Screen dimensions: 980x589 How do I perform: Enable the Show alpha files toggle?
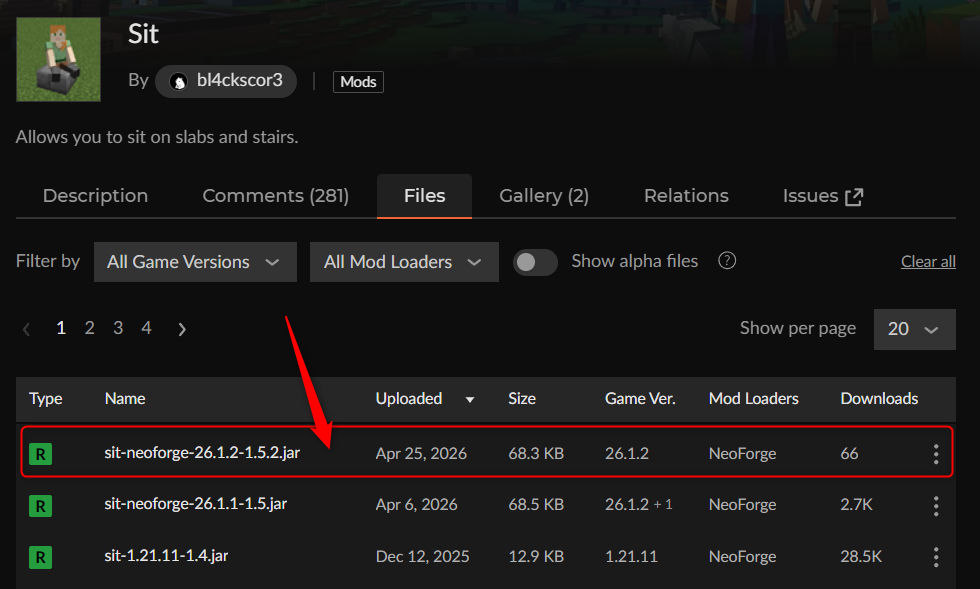coord(535,262)
